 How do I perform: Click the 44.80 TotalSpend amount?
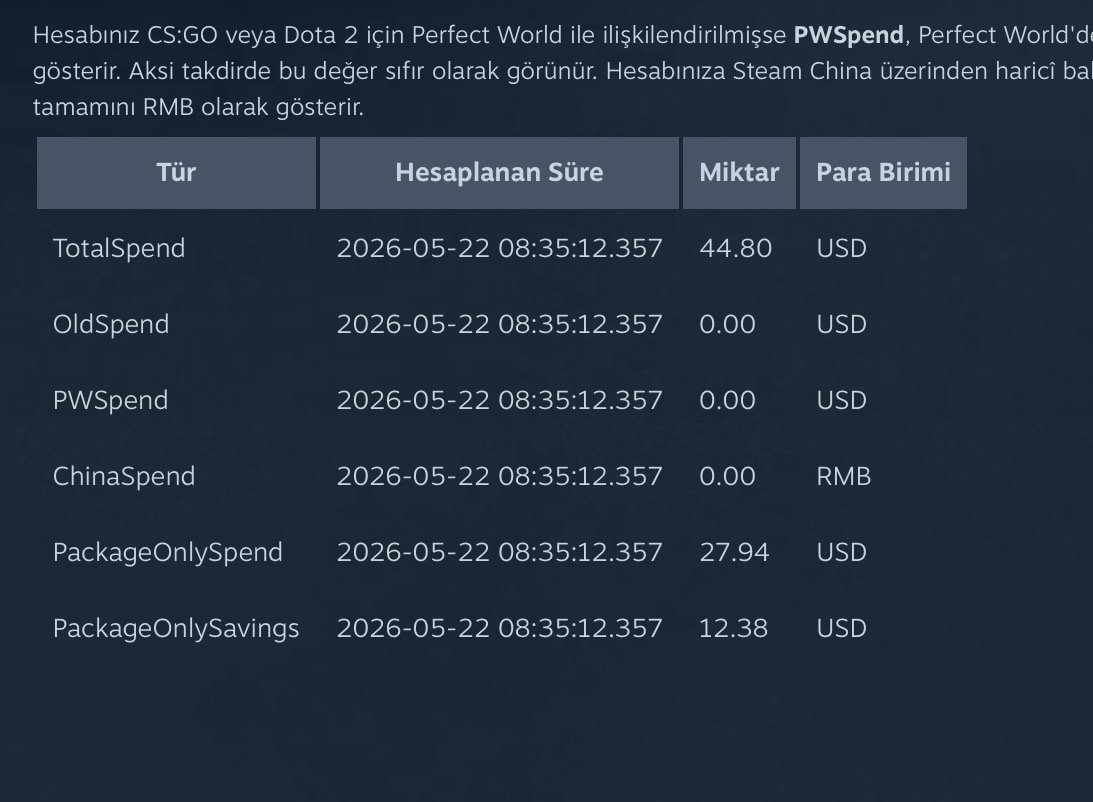[x=735, y=249]
